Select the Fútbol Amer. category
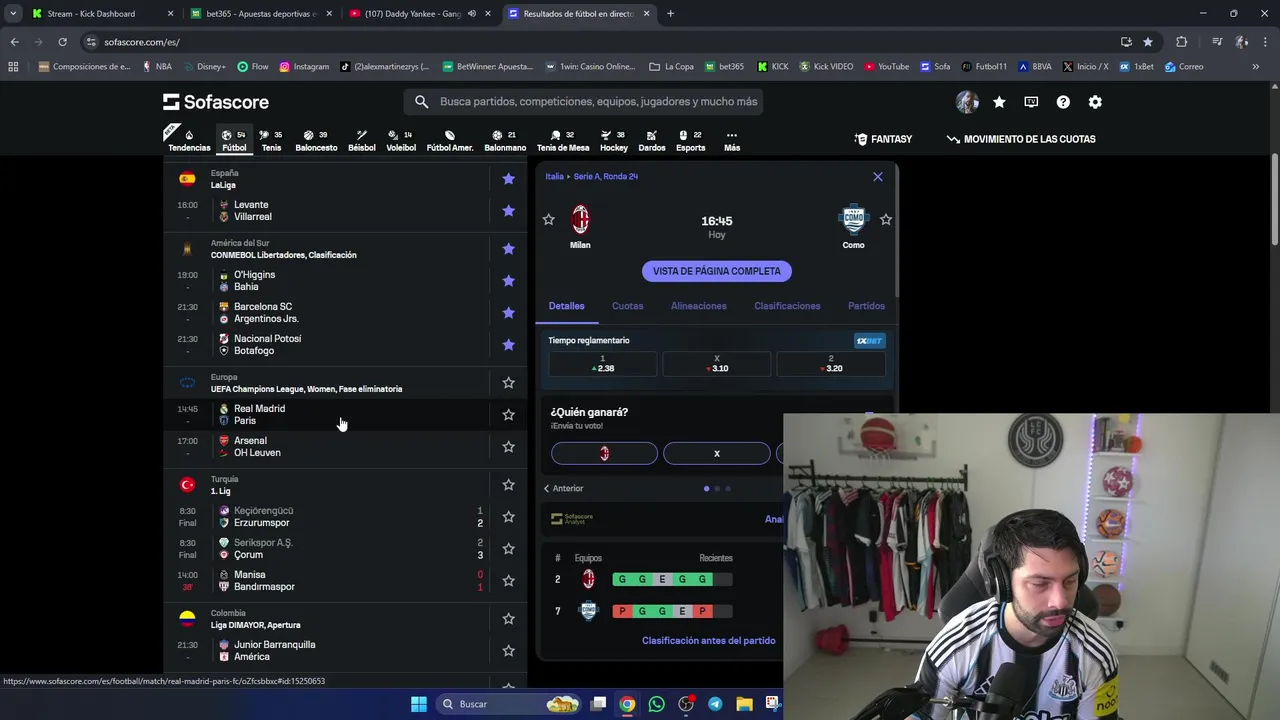 pos(450,140)
